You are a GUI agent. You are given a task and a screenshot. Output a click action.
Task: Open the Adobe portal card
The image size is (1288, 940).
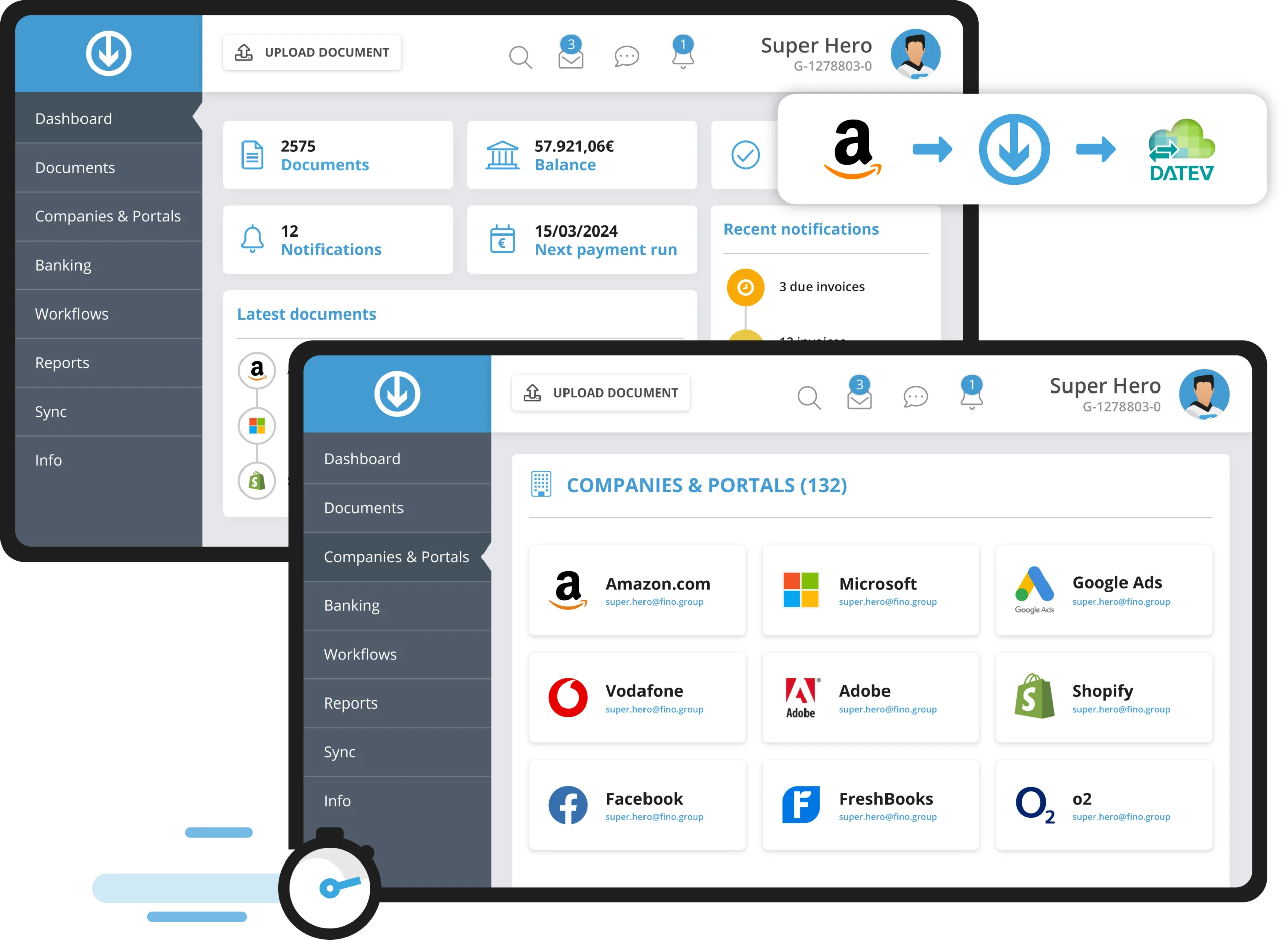(x=870, y=697)
